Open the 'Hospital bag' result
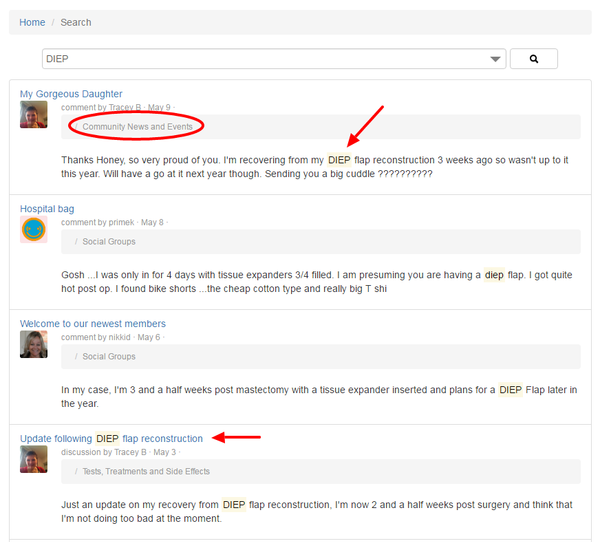Viewport: 600px width, 542px height. tap(47, 209)
